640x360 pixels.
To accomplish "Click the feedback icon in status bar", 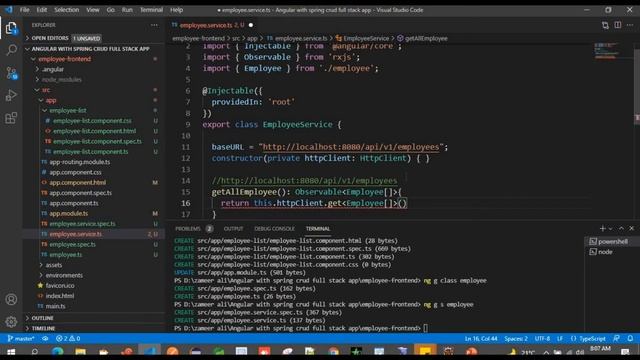I will (616, 338).
